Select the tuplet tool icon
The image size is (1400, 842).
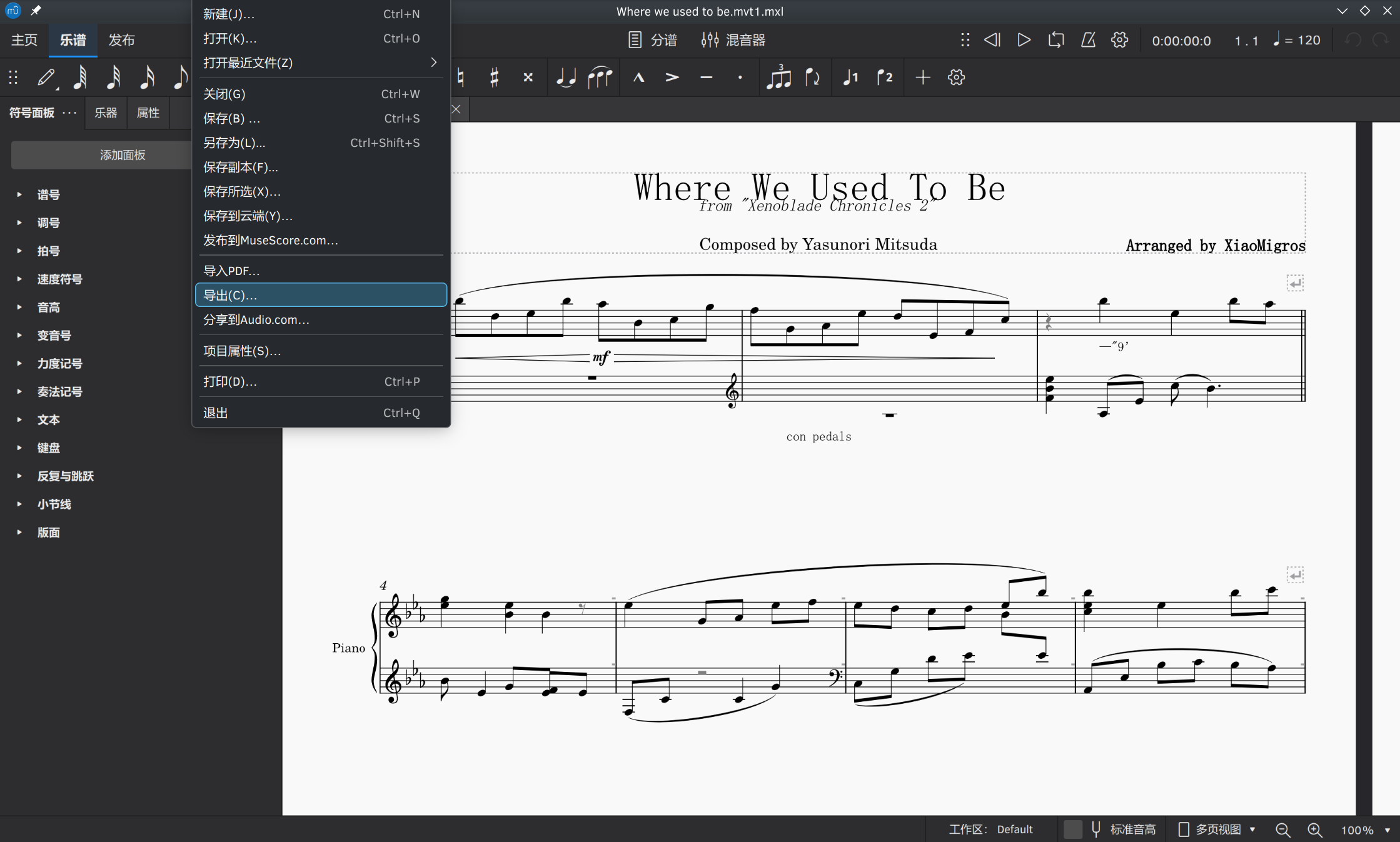point(778,77)
